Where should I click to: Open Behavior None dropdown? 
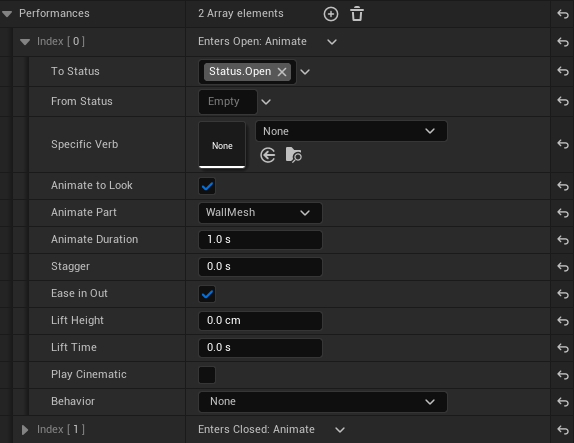[323, 402]
